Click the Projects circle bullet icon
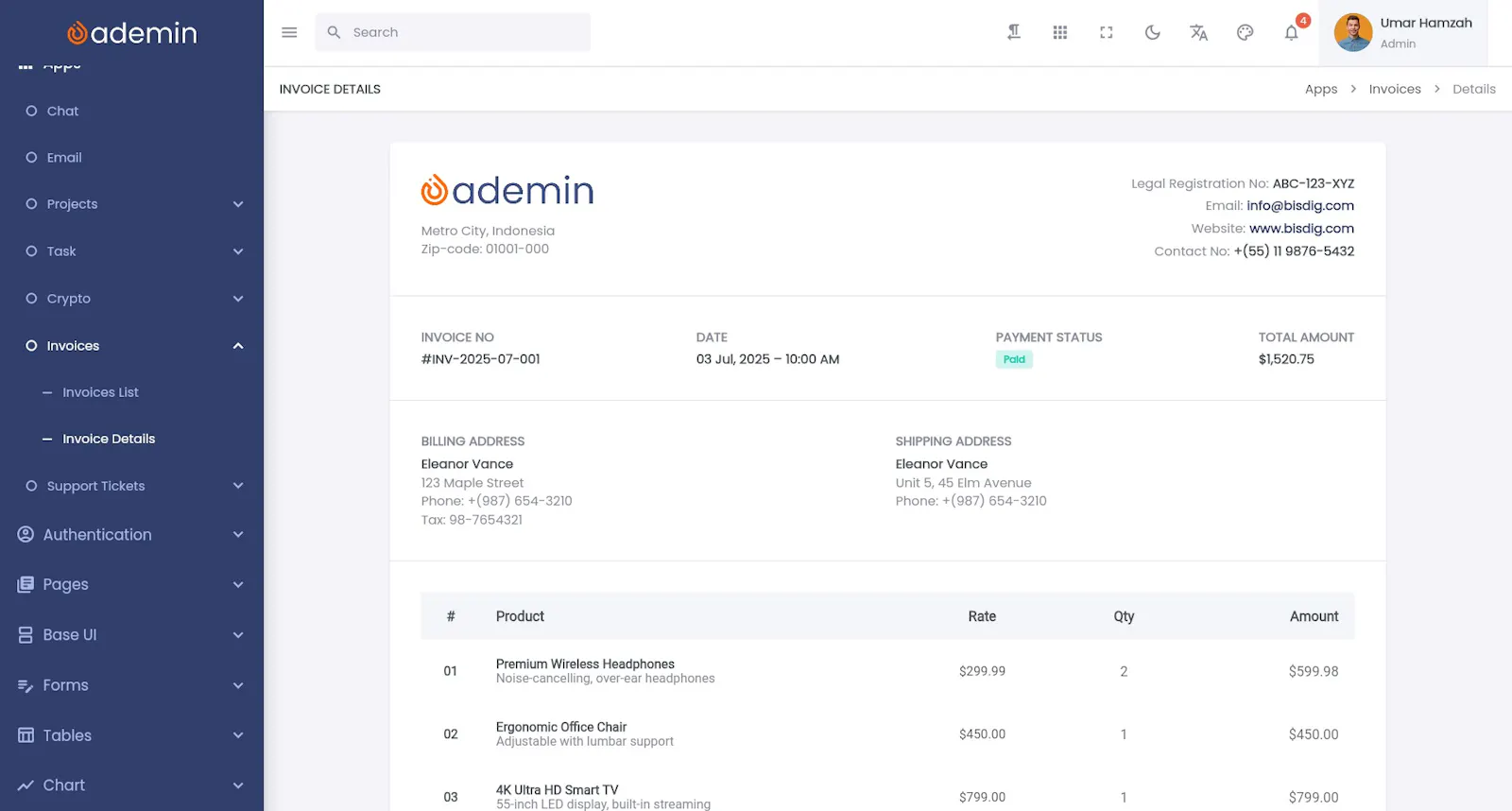 tap(31, 204)
